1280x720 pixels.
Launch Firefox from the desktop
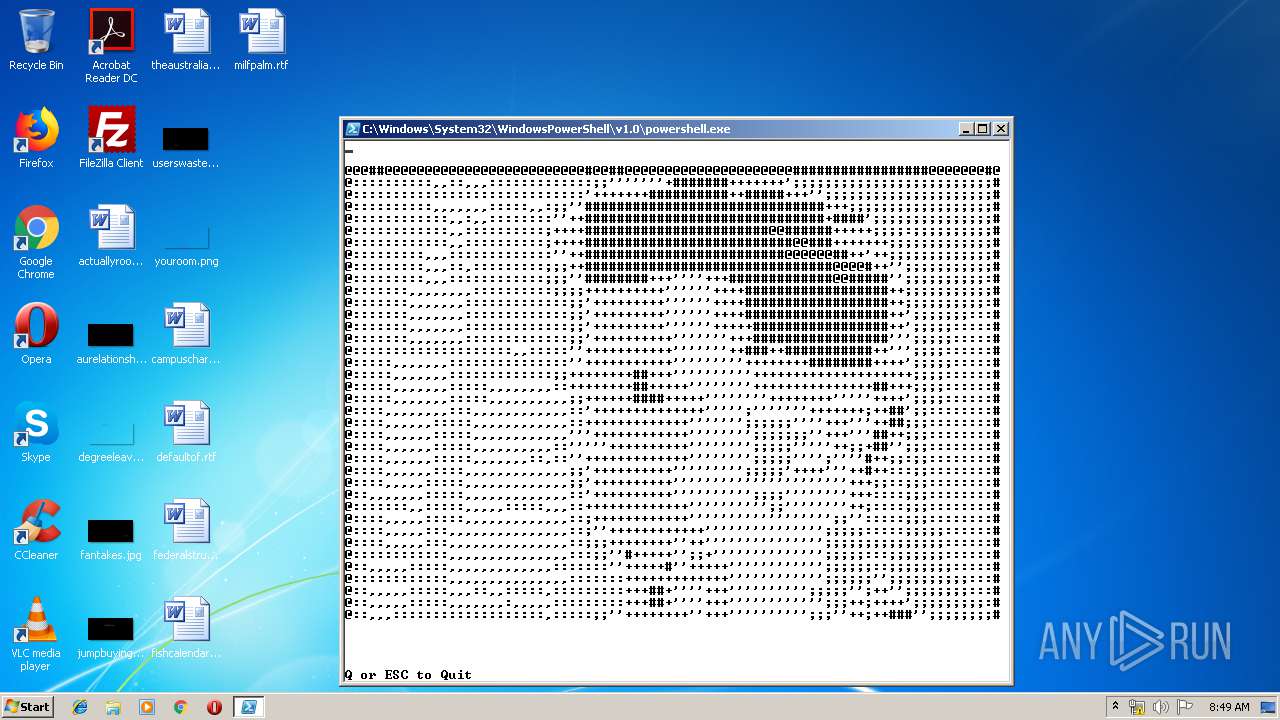36,138
